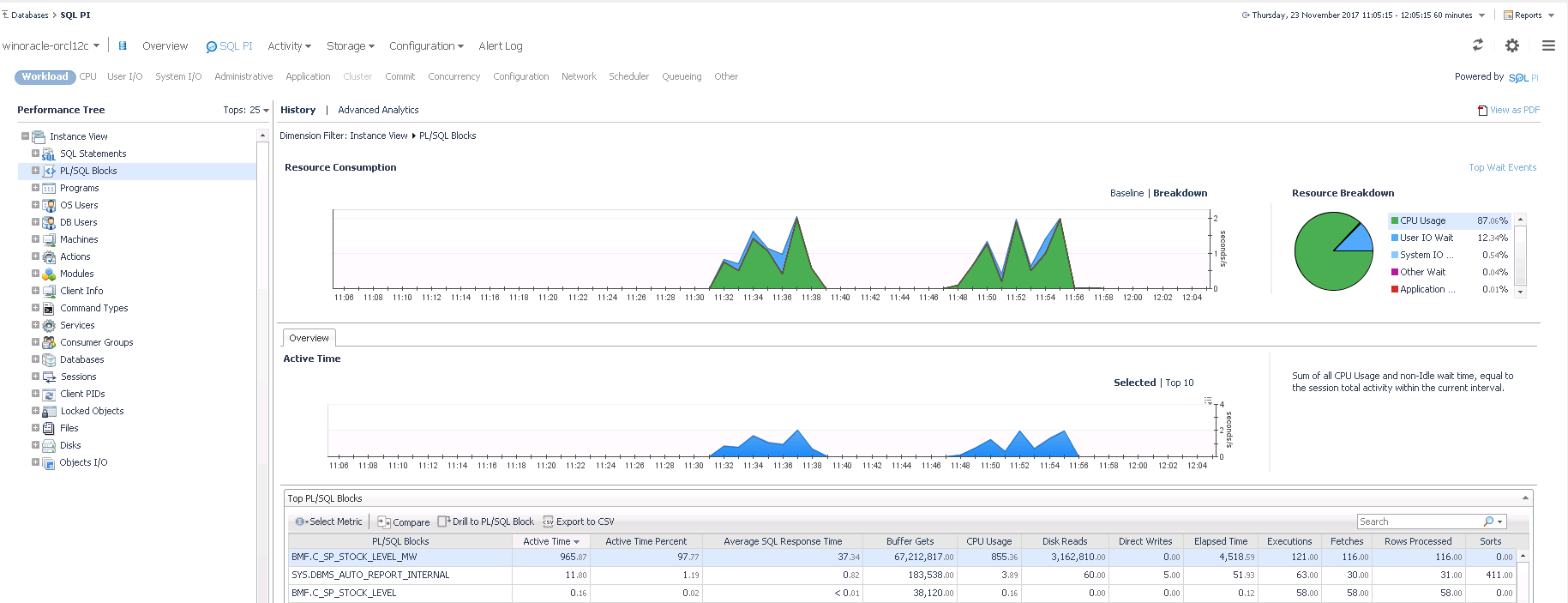Click the Drill to PL/SQL Block icon
The width and height of the screenshot is (1568, 603).
(443, 522)
